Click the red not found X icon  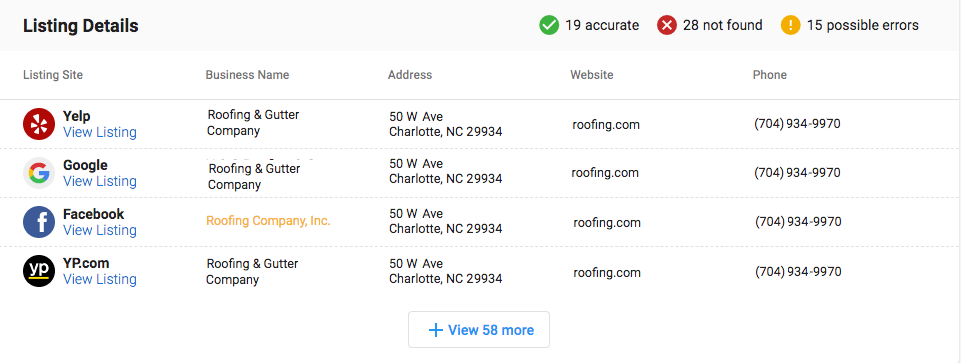pos(667,25)
